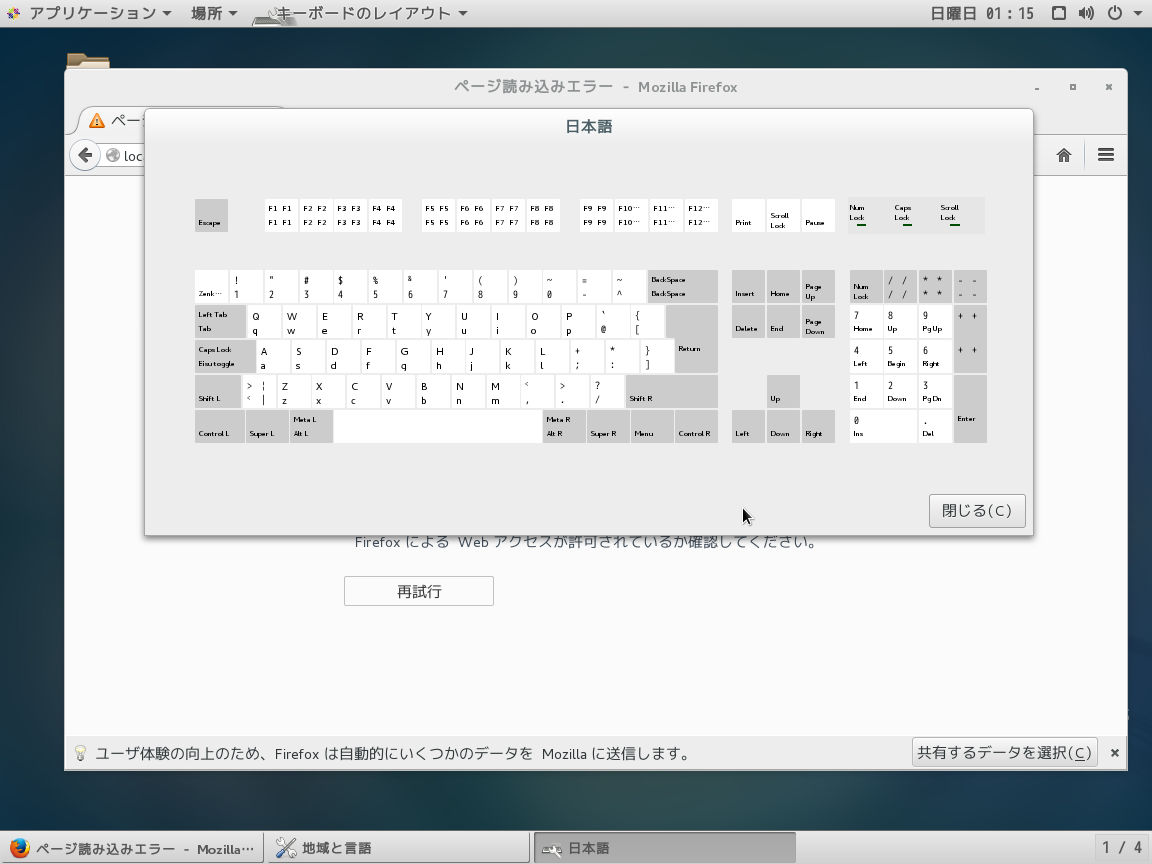Click the Pause key
1152x864 pixels.
[x=818, y=215]
